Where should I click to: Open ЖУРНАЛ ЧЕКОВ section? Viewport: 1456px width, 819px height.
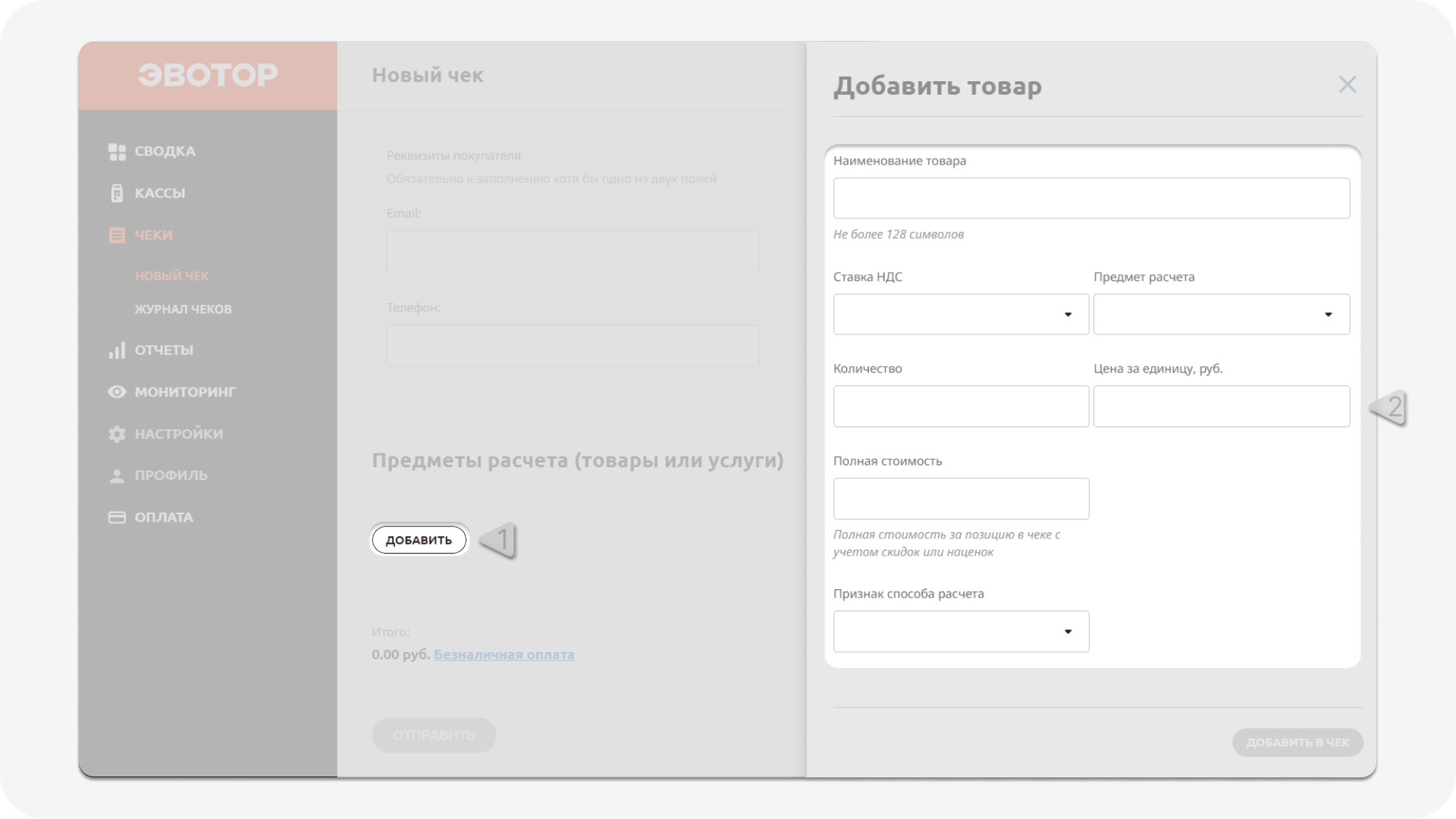[184, 309]
